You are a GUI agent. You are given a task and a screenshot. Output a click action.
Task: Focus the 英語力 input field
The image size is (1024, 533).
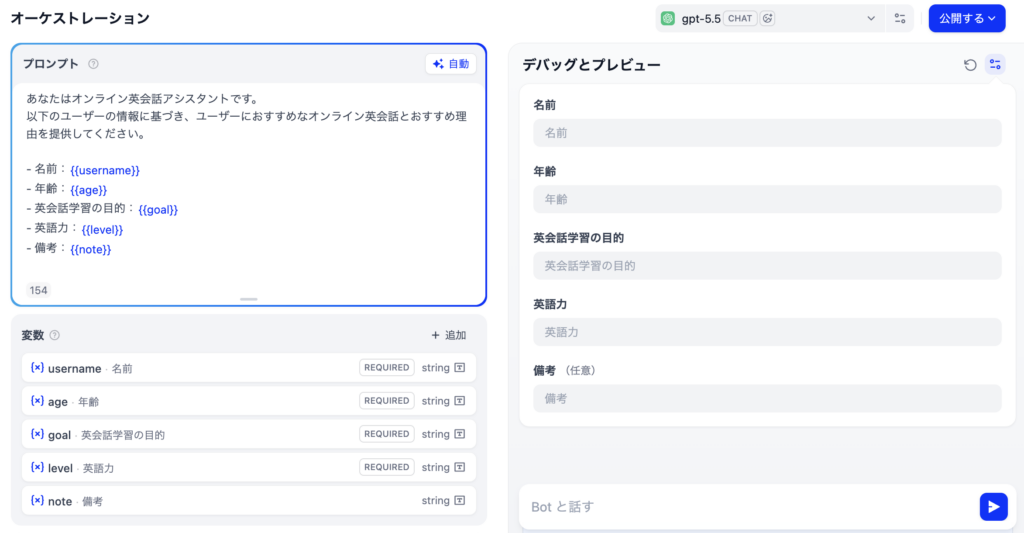pyautogui.click(x=767, y=332)
